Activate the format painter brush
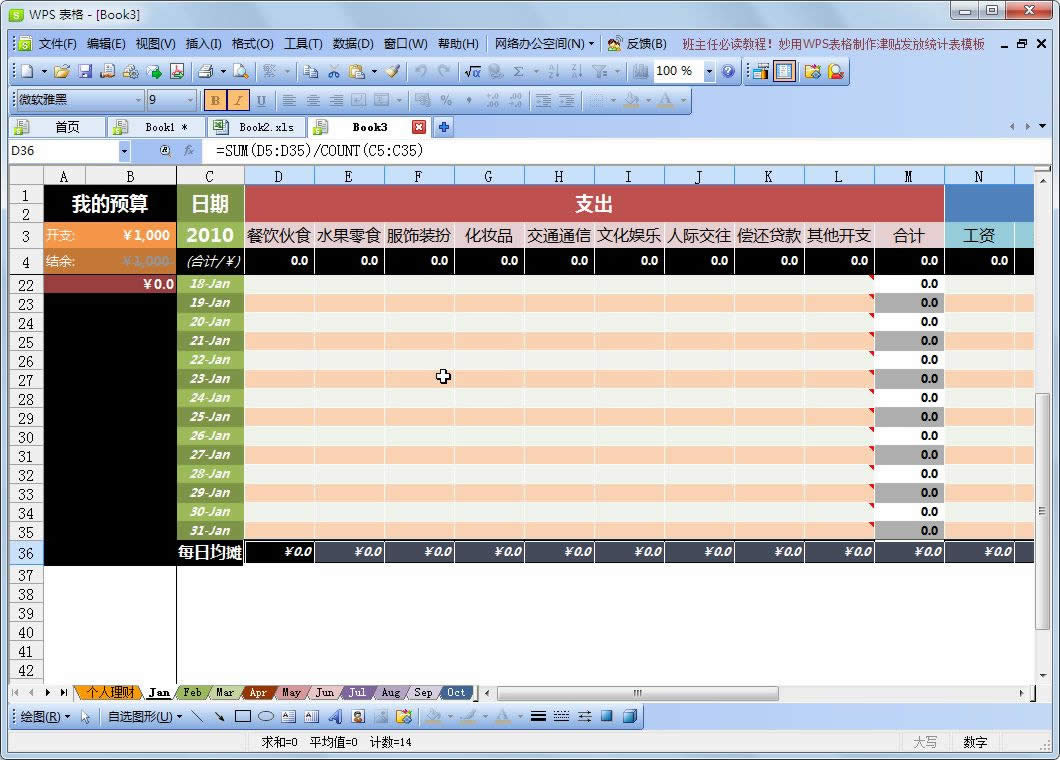1060x760 pixels. tap(393, 72)
